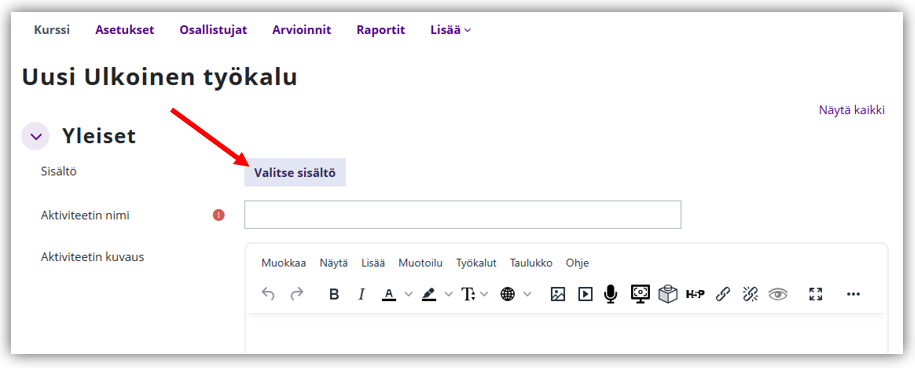The width and height of the screenshot is (915, 368).
Task: Focus the Aktiviteetin nimi input field
Action: pyautogui.click(x=462, y=215)
